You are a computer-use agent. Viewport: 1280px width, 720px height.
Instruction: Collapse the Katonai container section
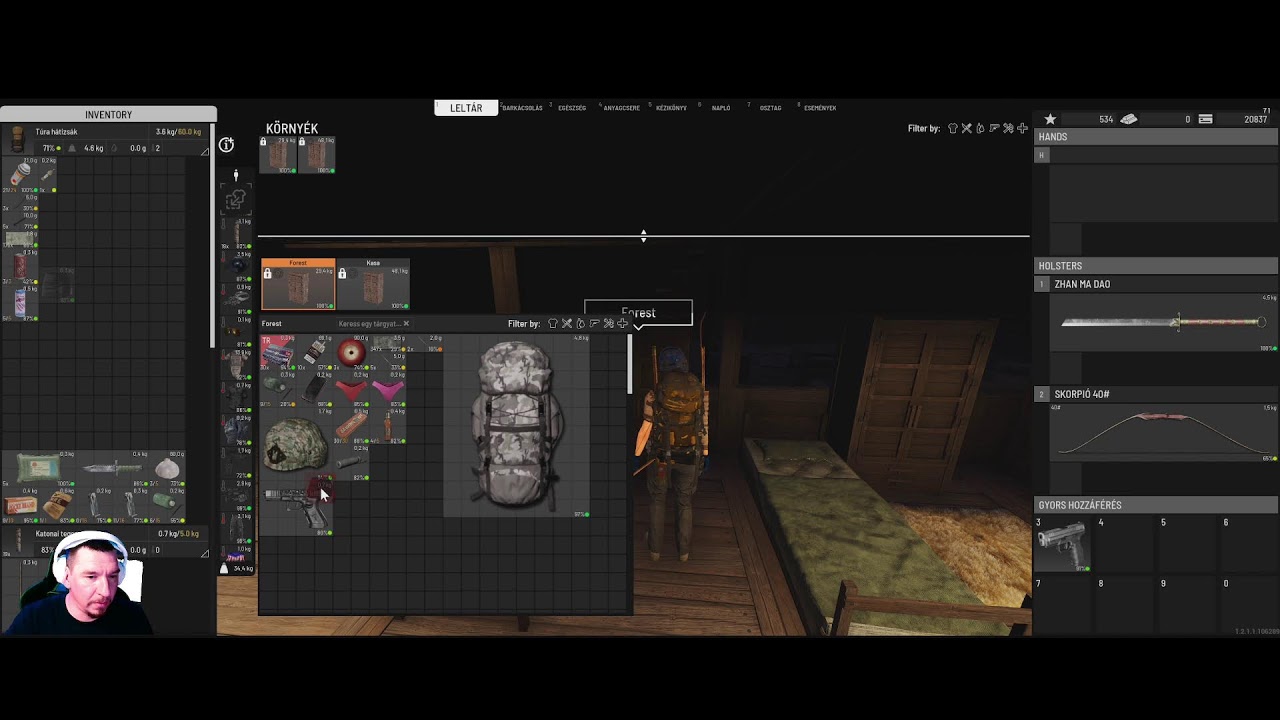click(x=206, y=553)
